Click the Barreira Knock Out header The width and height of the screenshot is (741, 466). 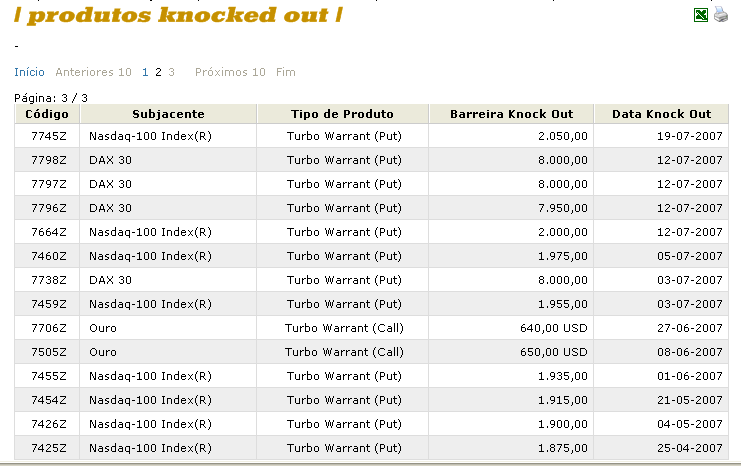coord(511,114)
